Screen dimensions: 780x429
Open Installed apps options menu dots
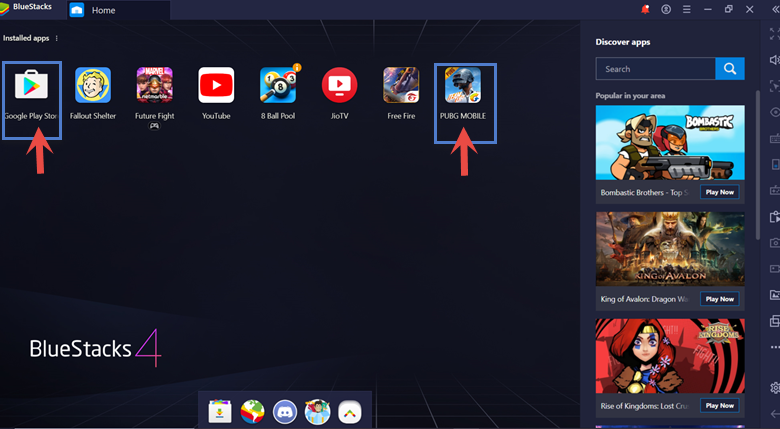pyautogui.click(x=57, y=38)
